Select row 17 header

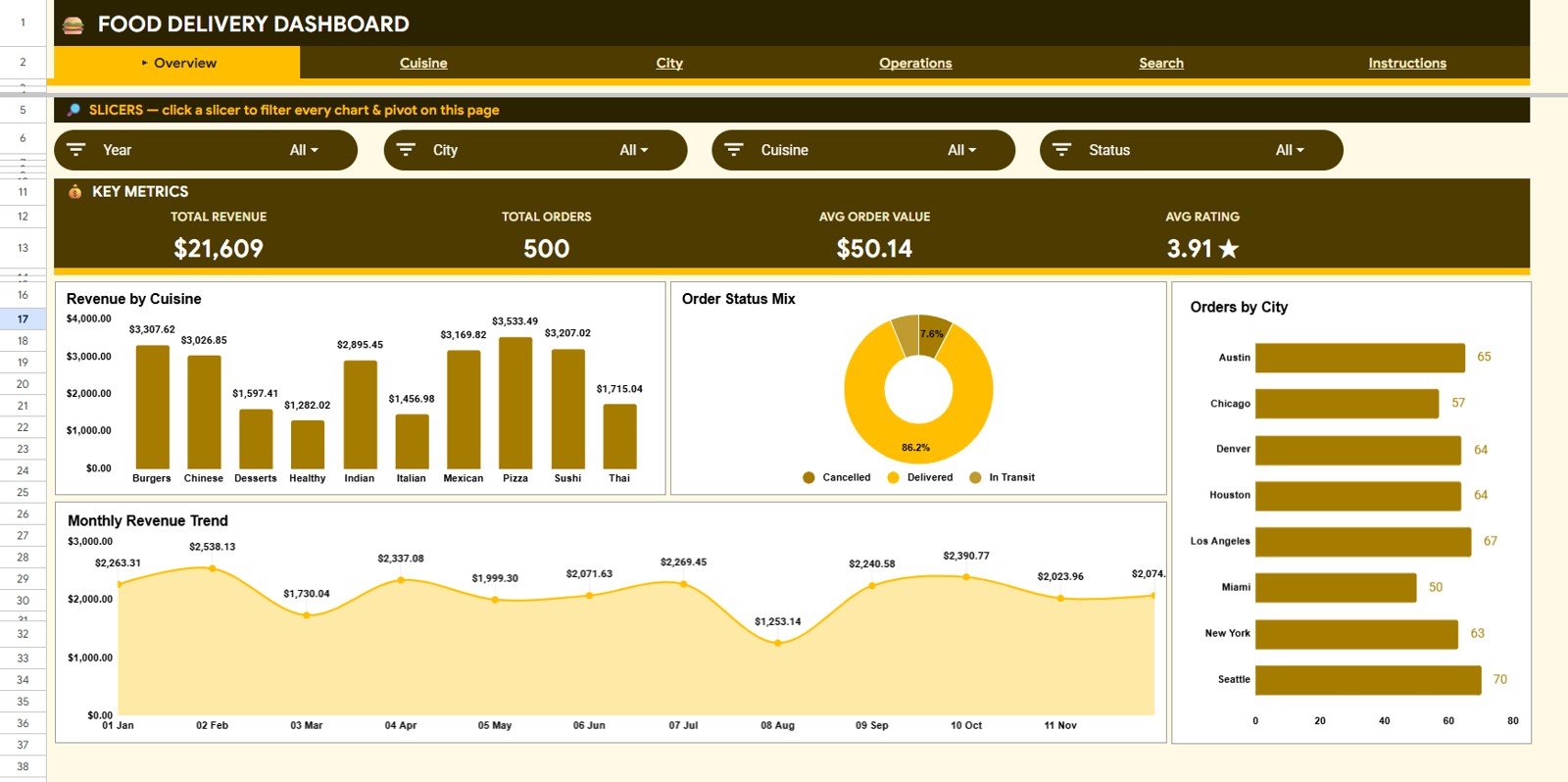[x=23, y=318]
